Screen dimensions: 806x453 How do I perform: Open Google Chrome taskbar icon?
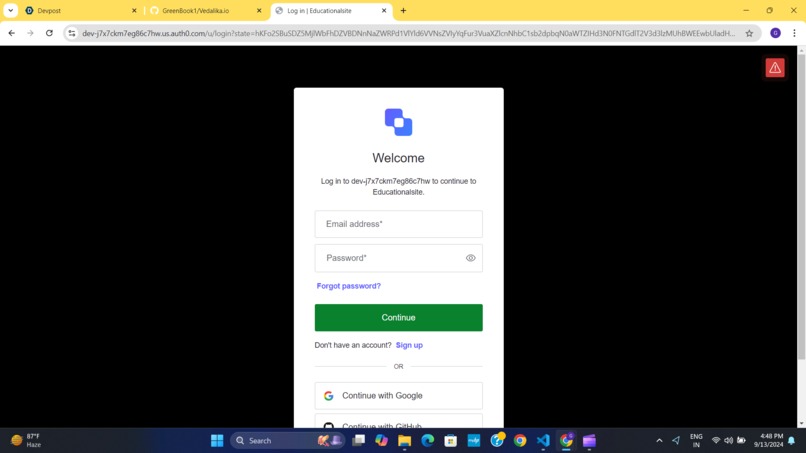point(520,441)
